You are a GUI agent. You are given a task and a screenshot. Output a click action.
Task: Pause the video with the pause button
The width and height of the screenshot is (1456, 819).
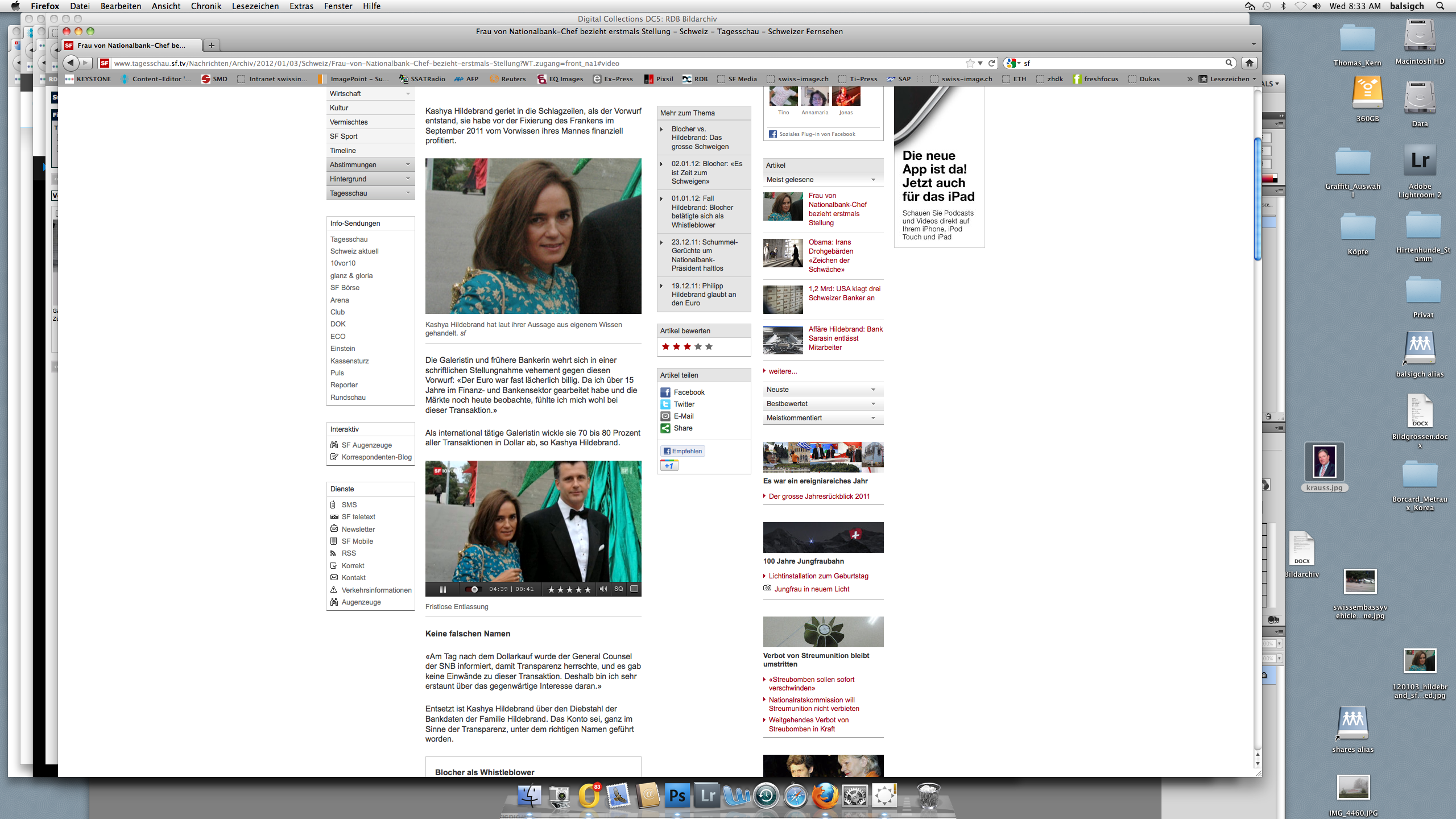[442, 589]
